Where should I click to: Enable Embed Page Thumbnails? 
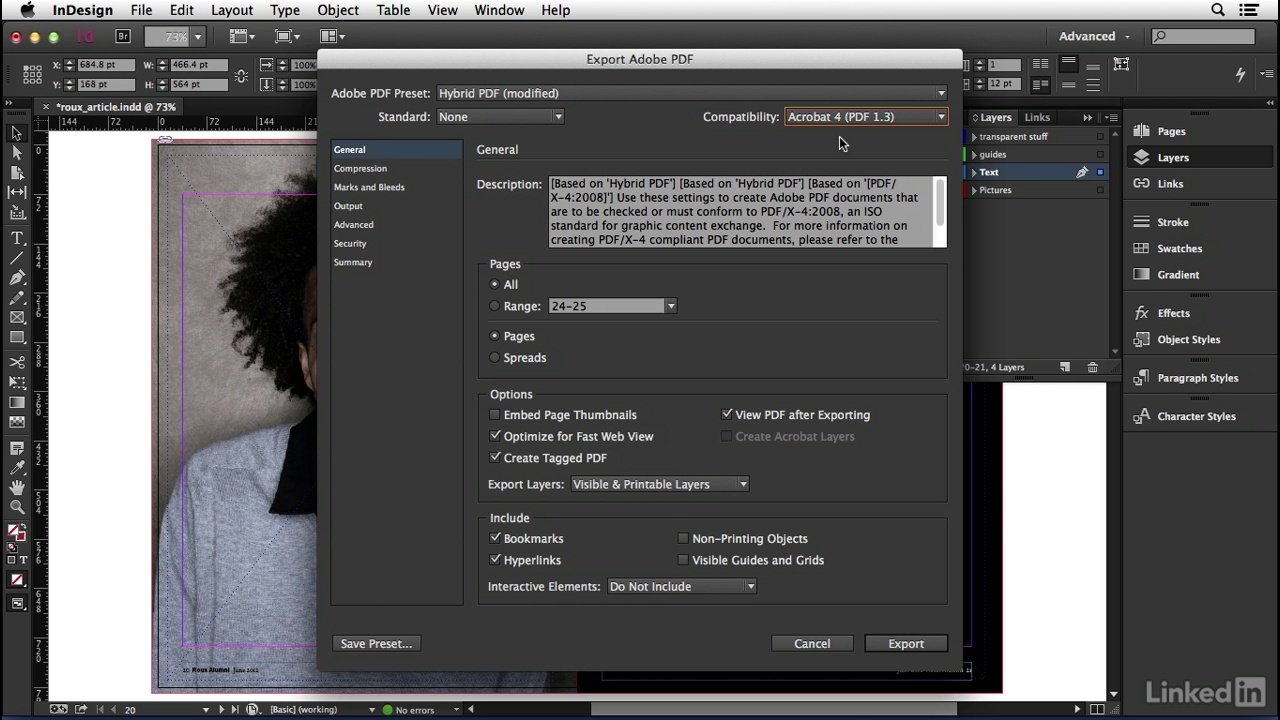tap(494, 414)
